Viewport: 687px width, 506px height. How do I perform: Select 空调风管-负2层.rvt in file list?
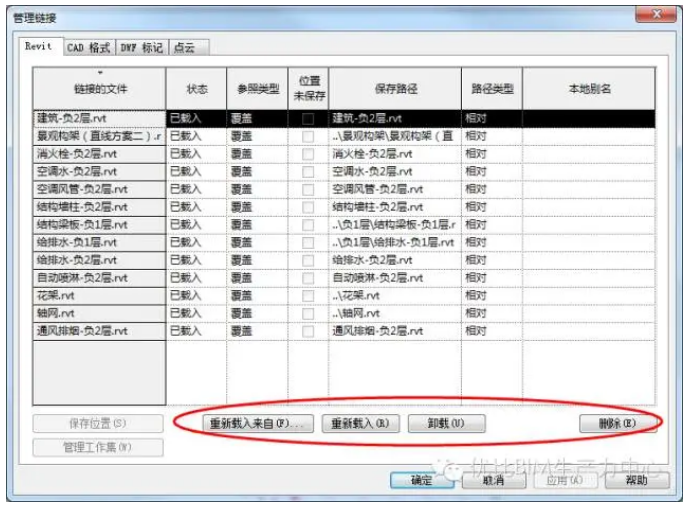99,189
